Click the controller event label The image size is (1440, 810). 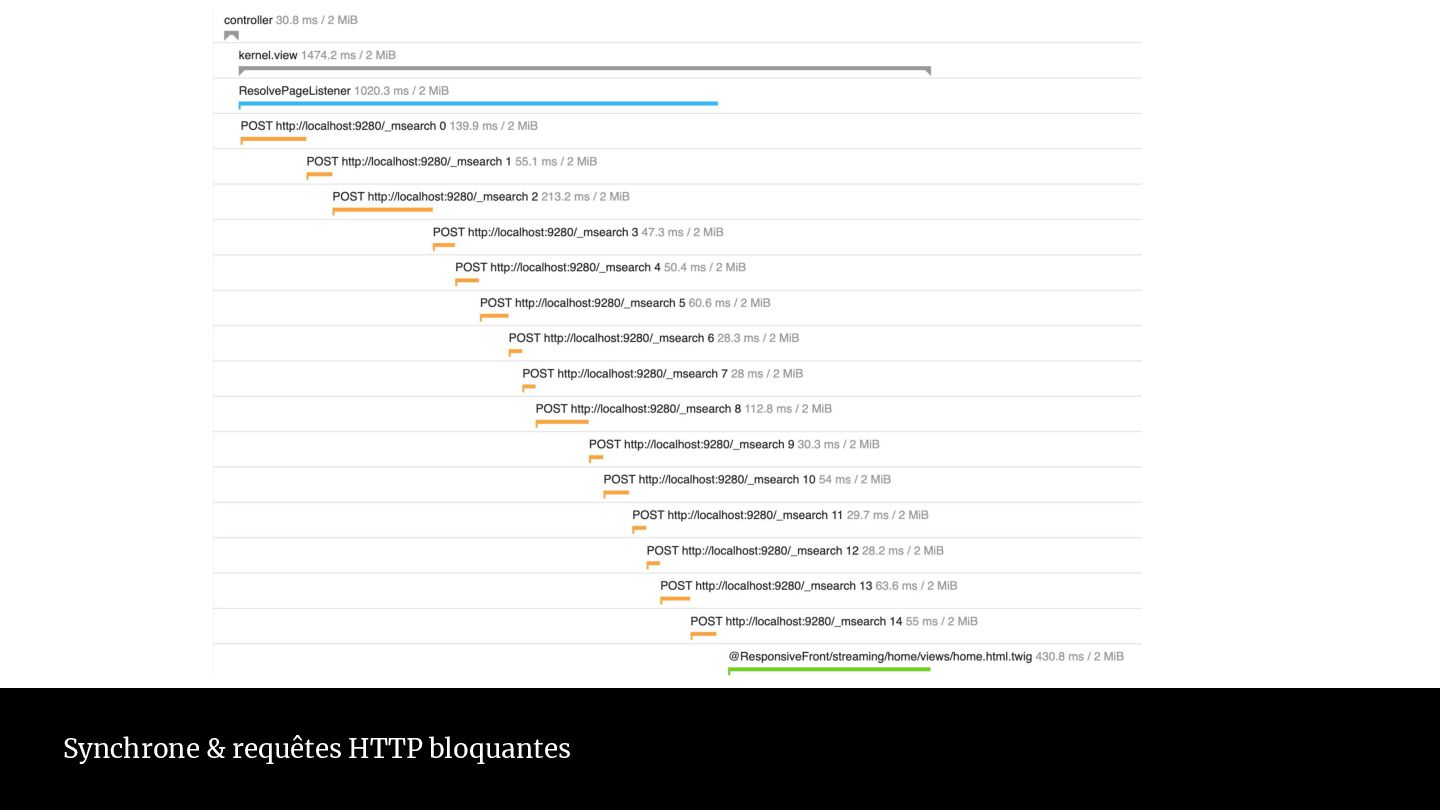(x=248, y=20)
